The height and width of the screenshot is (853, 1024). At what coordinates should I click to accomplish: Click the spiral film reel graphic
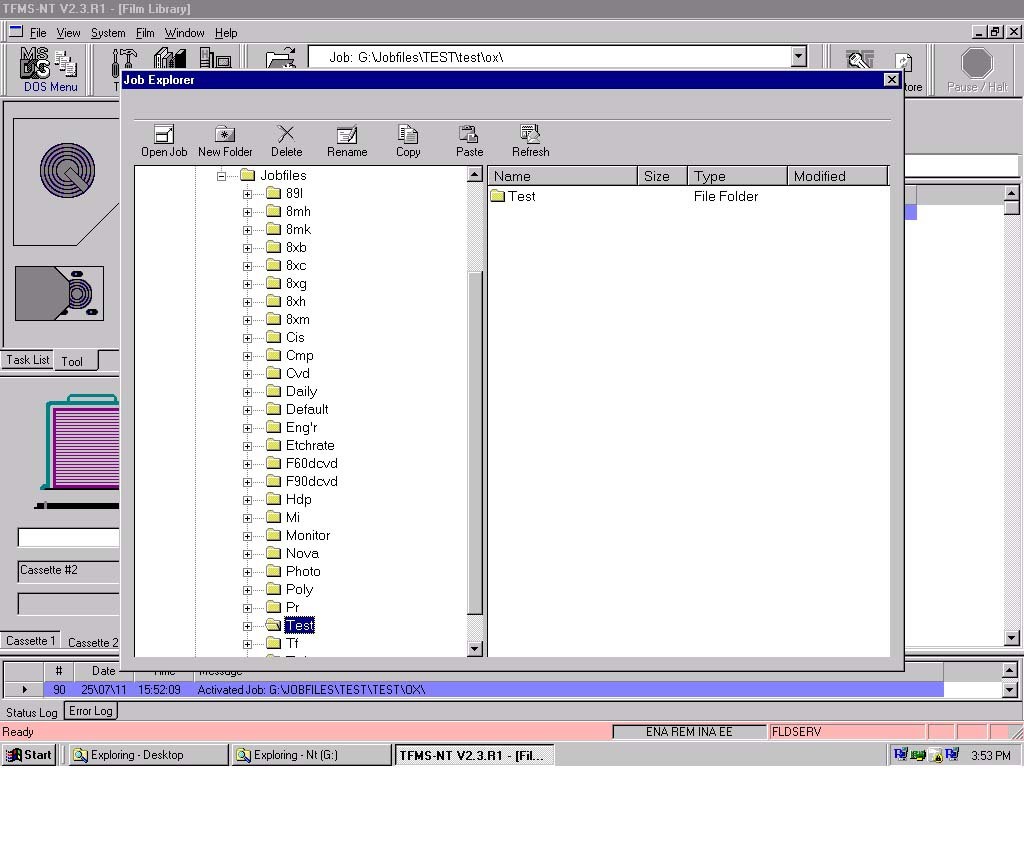(x=67, y=170)
